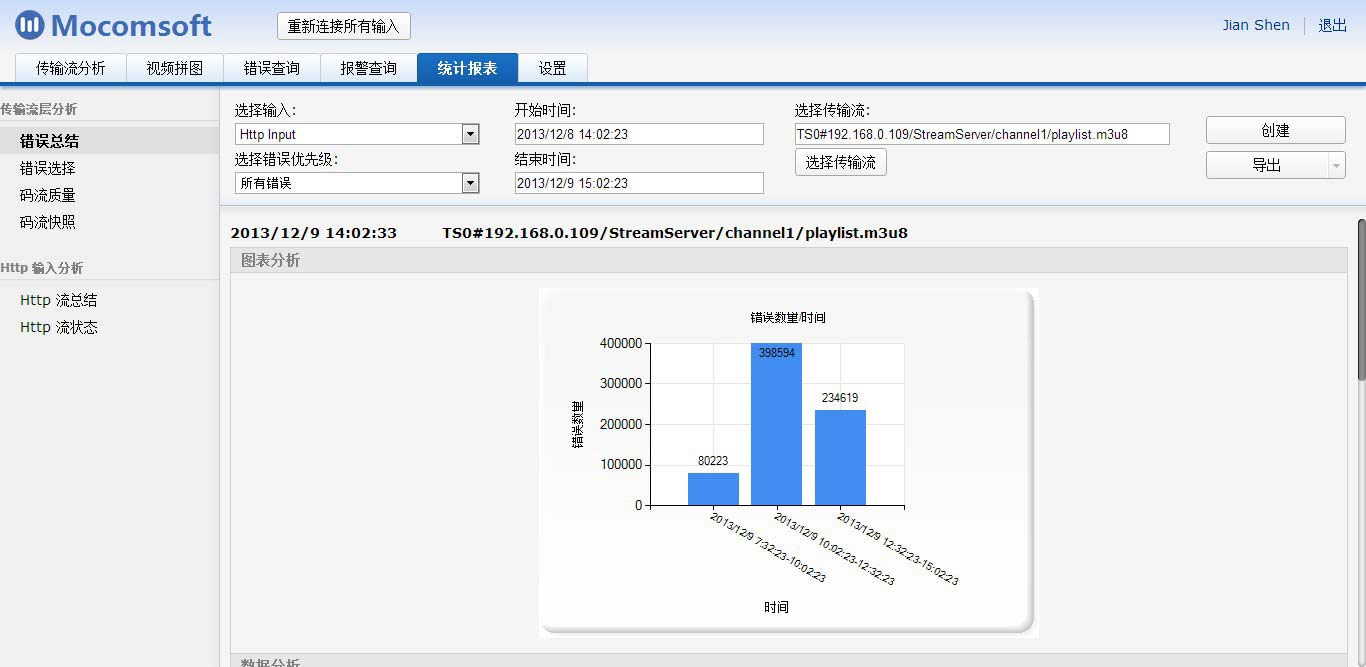1366x667 pixels.
Task: Switch to the 传输流分析 tab
Action: pos(68,68)
